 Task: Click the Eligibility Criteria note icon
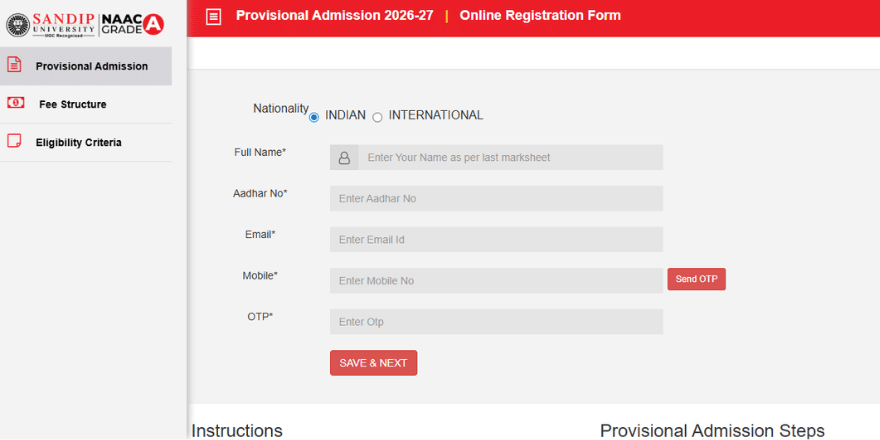[14, 141]
